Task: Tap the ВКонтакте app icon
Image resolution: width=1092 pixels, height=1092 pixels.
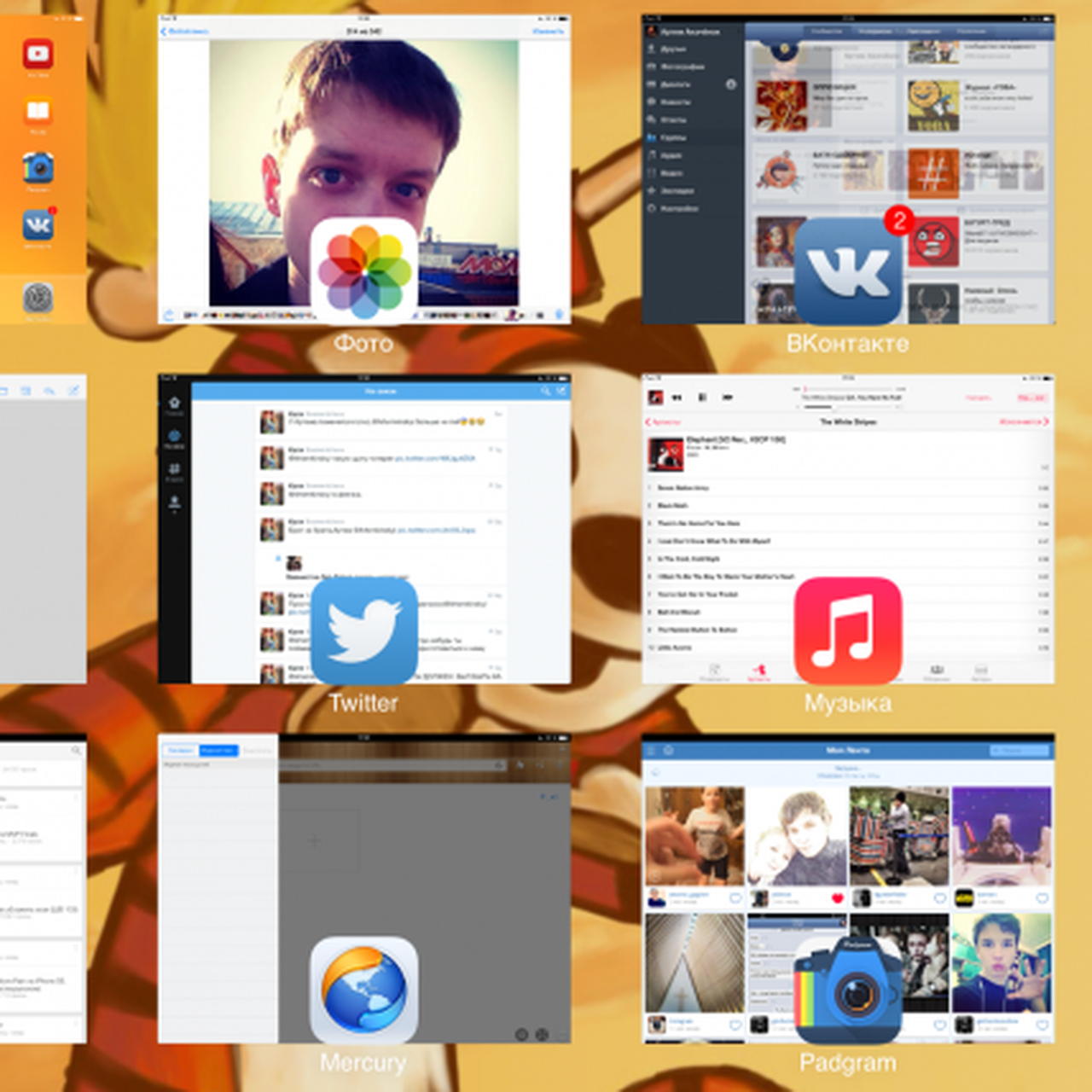Action: tap(848, 271)
